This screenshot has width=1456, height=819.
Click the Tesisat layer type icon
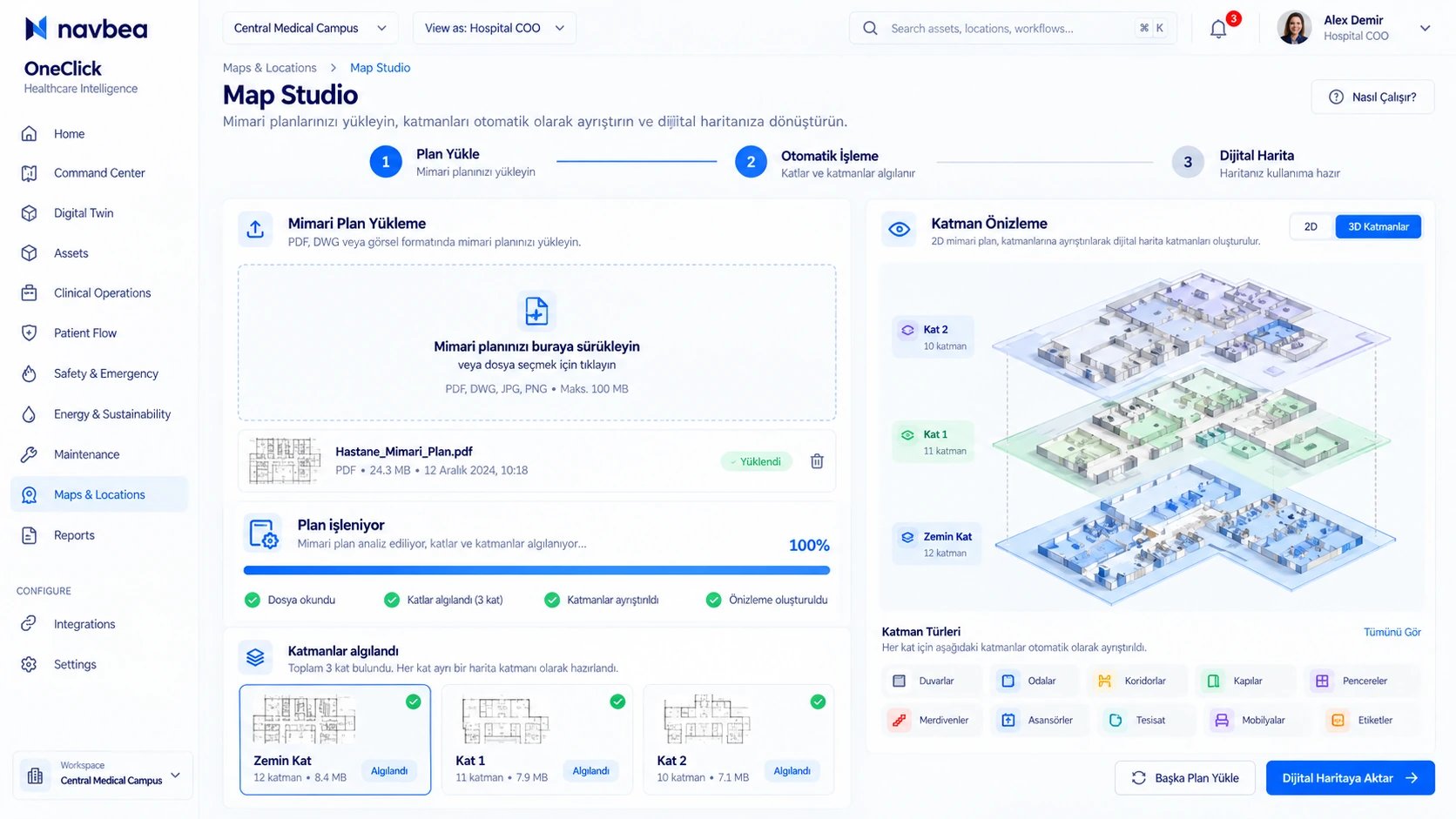pyautogui.click(x=1116, y=720)
